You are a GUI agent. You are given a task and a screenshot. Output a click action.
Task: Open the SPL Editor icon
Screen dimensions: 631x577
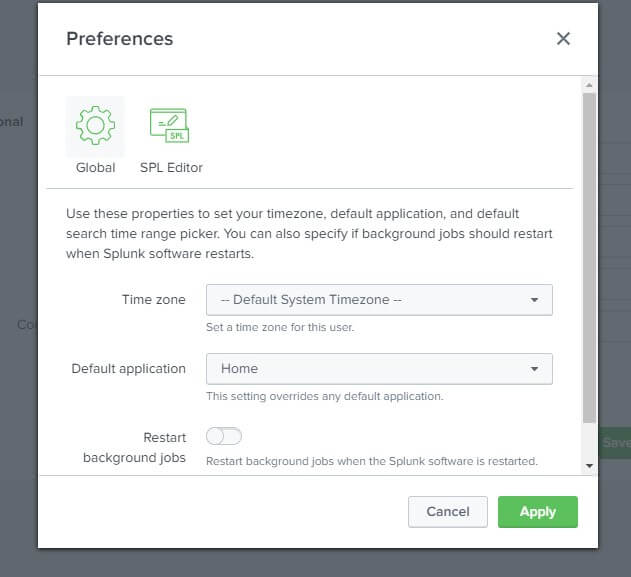[x=169, y=126]
